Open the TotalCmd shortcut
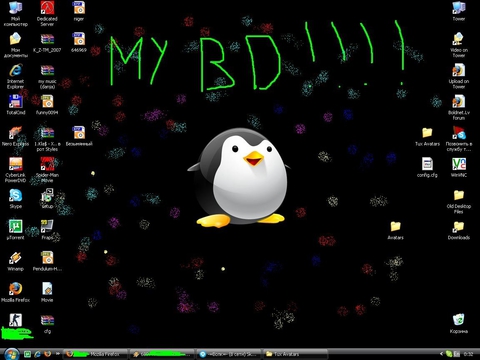Screen dimensions: 480x360 15,105
